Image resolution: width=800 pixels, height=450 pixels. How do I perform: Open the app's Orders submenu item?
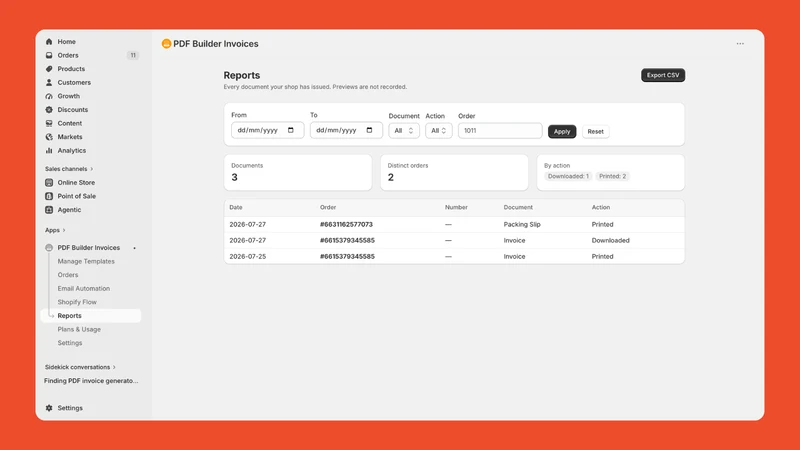[x=68, y=275]
